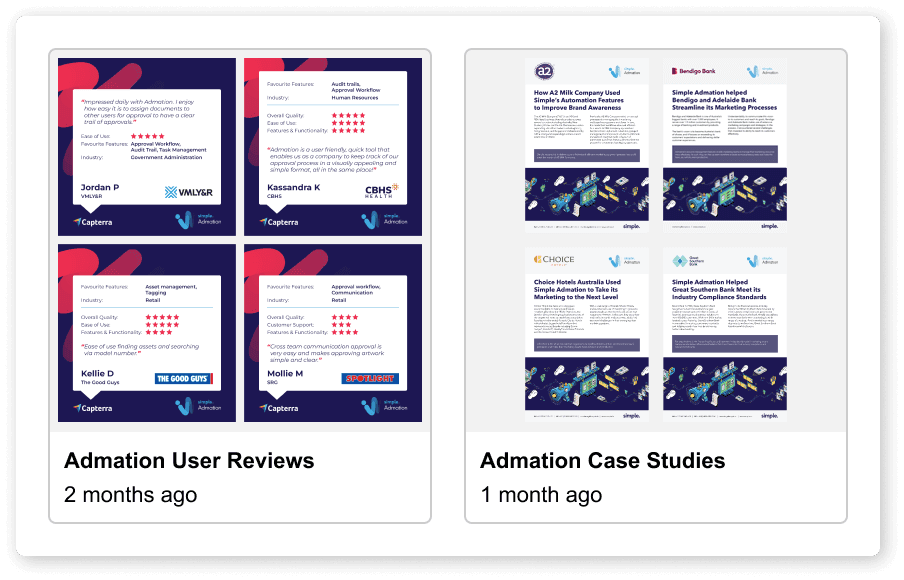Click the '1 month ago' timestamp
Image resolution: width=904 pixels, height=580 pixels.
tap(541, 494)
